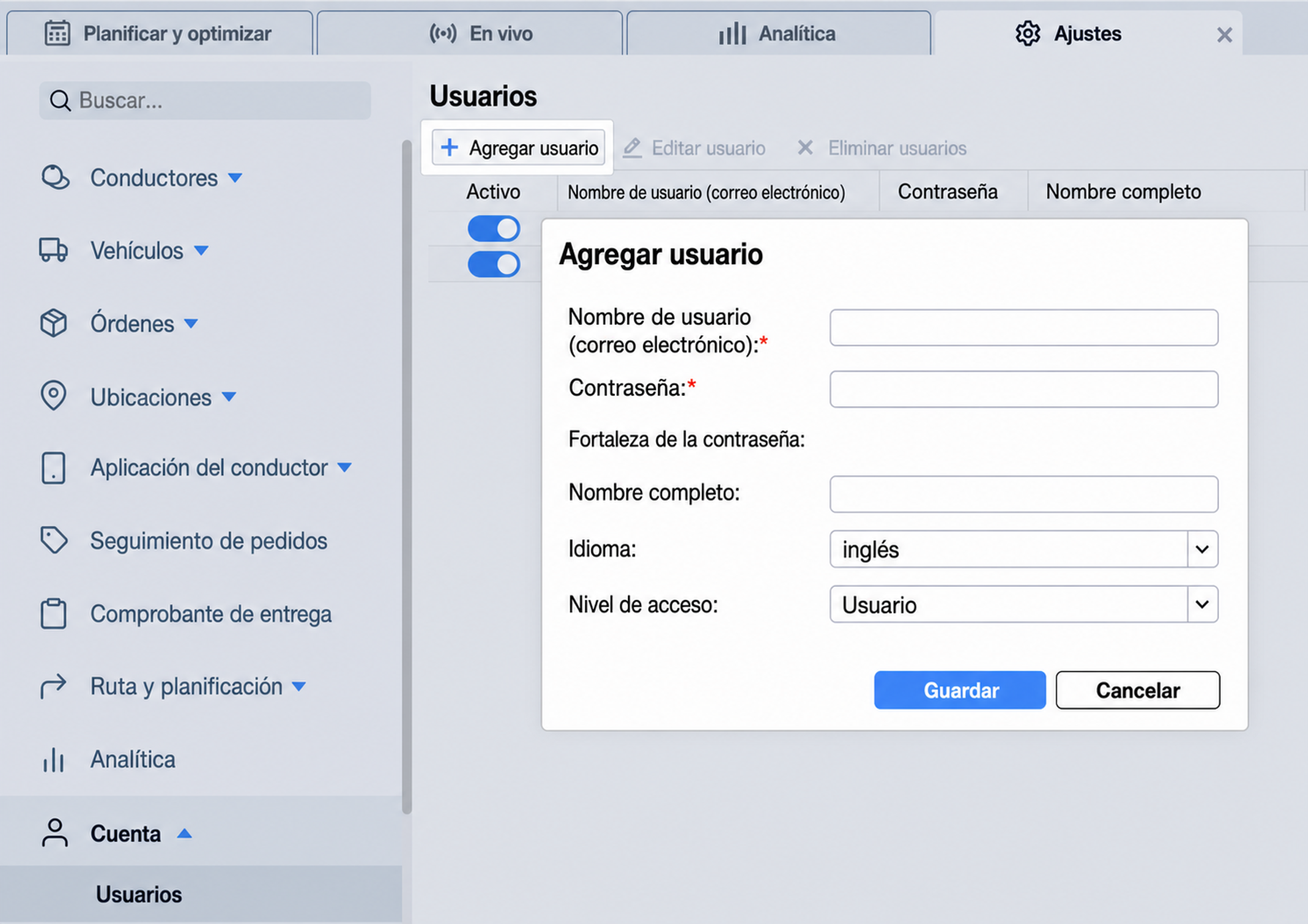Screen dimensions: 1308x924
Task: Click the Conductores sidebar icon
Action: pos(54,177)
